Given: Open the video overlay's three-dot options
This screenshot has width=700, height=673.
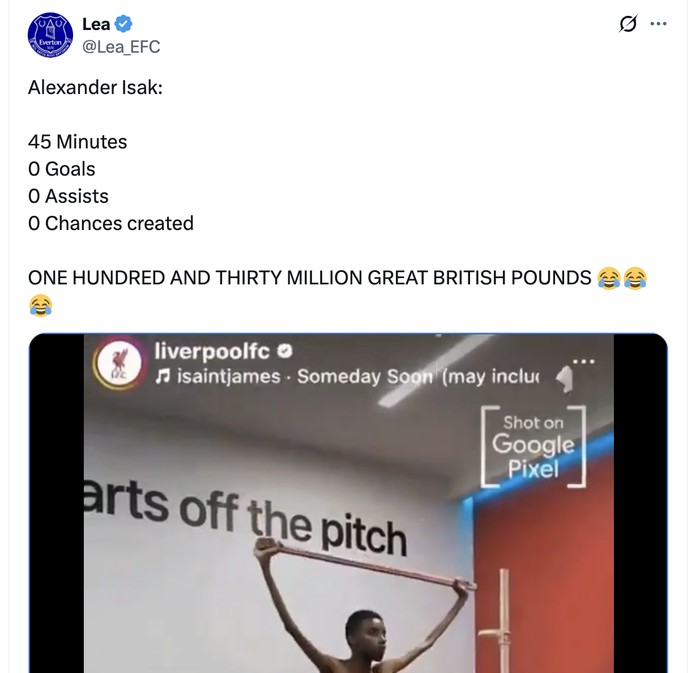Looking at the screenshot, I should pyautogui.click(x=583, y=361).
